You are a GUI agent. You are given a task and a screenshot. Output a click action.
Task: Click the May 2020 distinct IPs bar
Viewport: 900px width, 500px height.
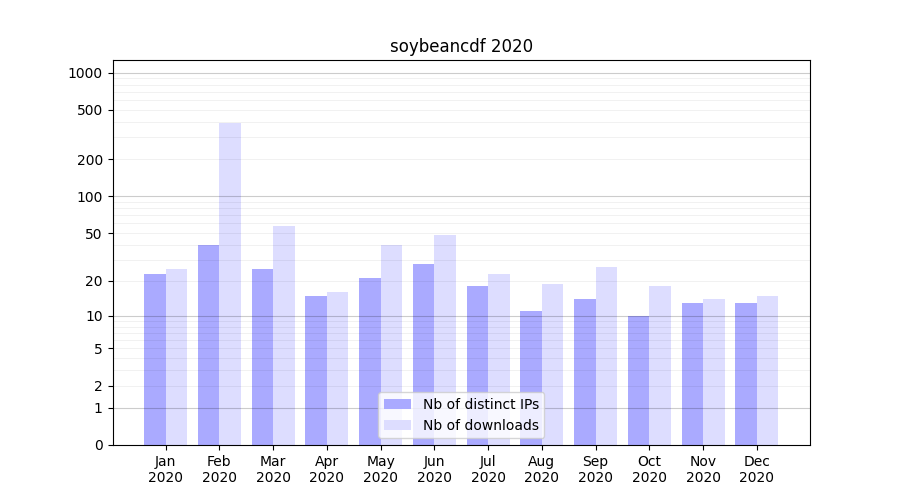pyautogui.click(x=370, y=361)
